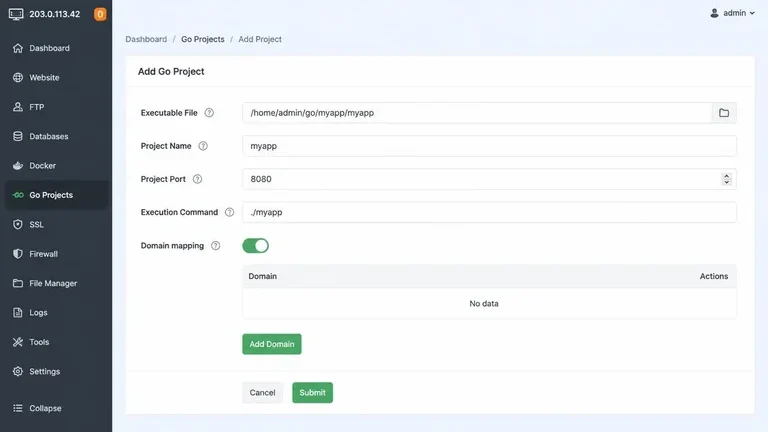
Task: Click the Add Go Project heading
Action: pos(171,72)
